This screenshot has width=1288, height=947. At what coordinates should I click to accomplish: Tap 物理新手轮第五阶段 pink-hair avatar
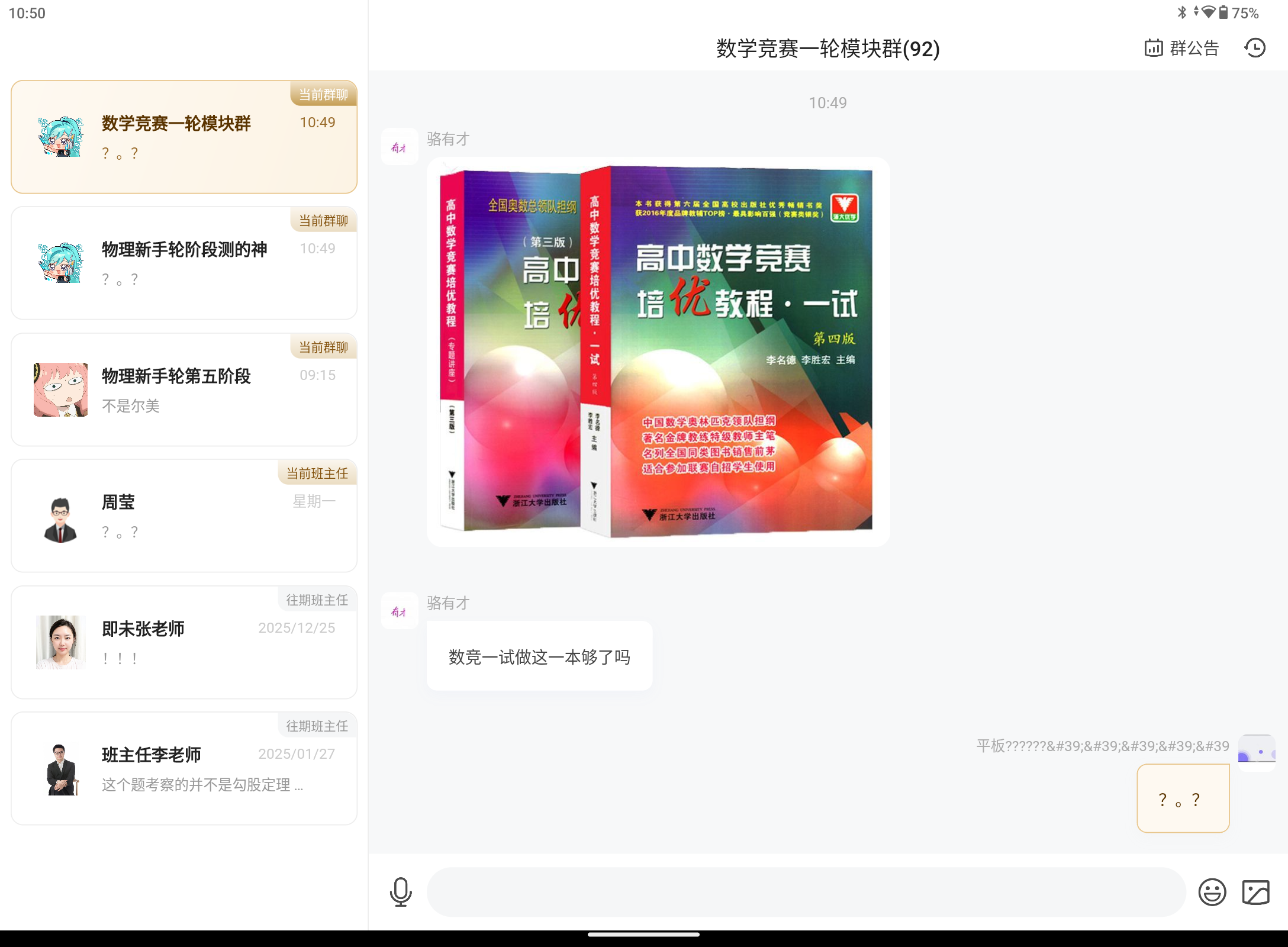pyautogui.click(x=60, y=389)
